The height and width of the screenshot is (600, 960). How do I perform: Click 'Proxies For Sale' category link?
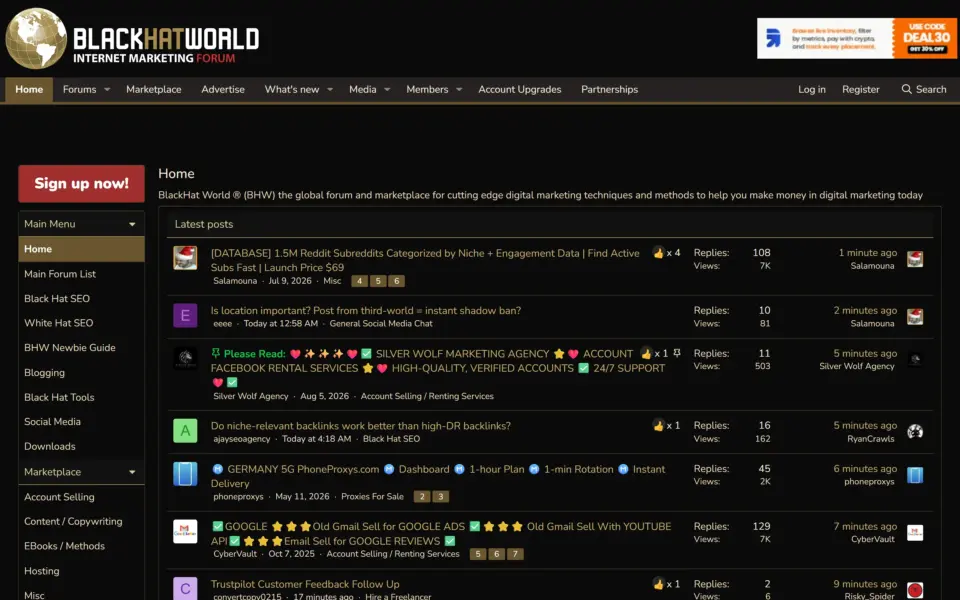point(372,497)
